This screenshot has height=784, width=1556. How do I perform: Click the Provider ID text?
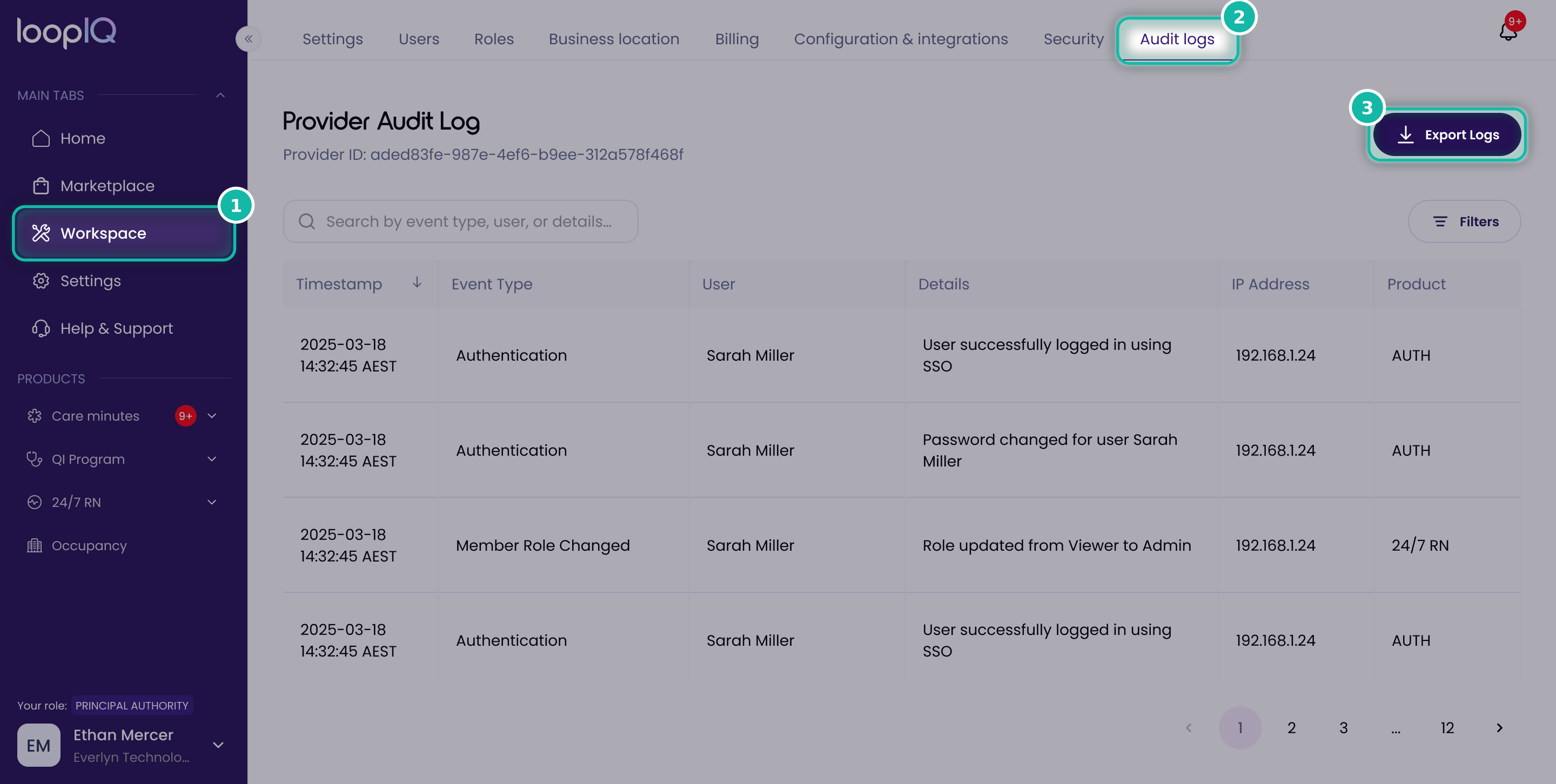[x=482, y=154]
